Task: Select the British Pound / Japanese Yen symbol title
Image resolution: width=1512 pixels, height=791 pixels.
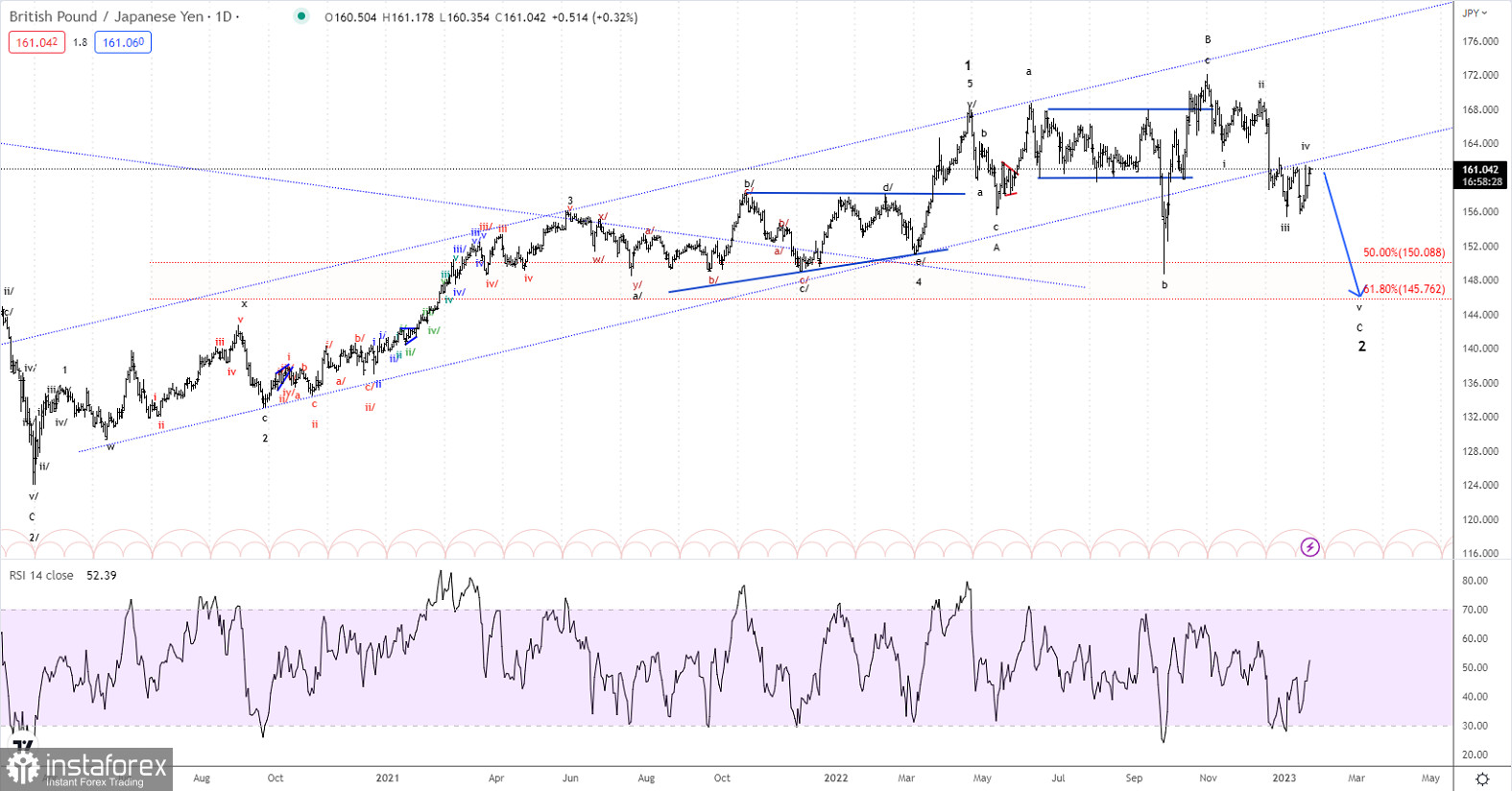Action: (x=105, y=16)
